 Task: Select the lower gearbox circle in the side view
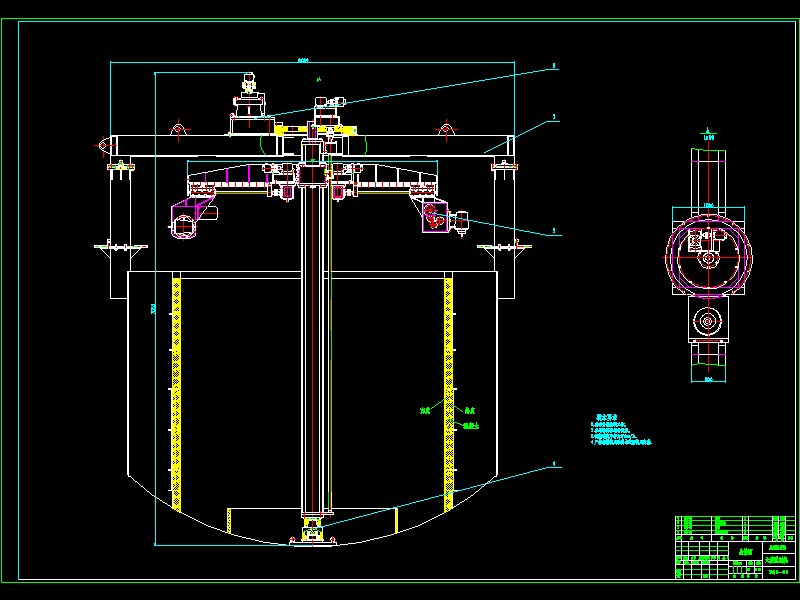click(708, 321)
